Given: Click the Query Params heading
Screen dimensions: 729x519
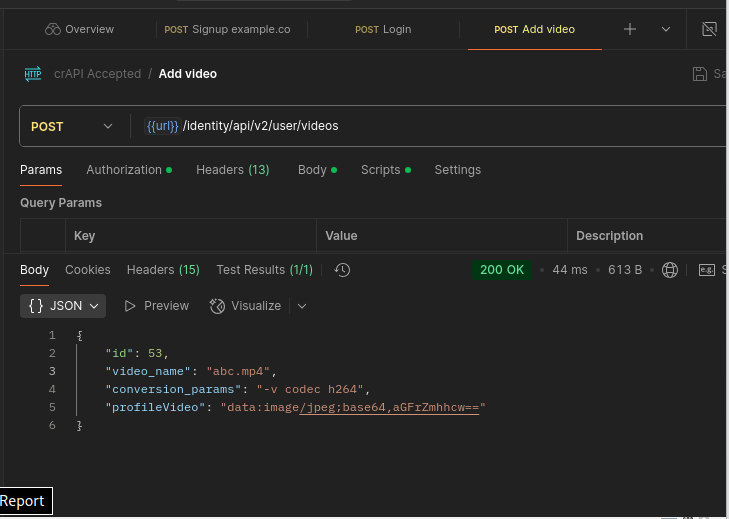Looking at the screenshot, I should (61, 203).
